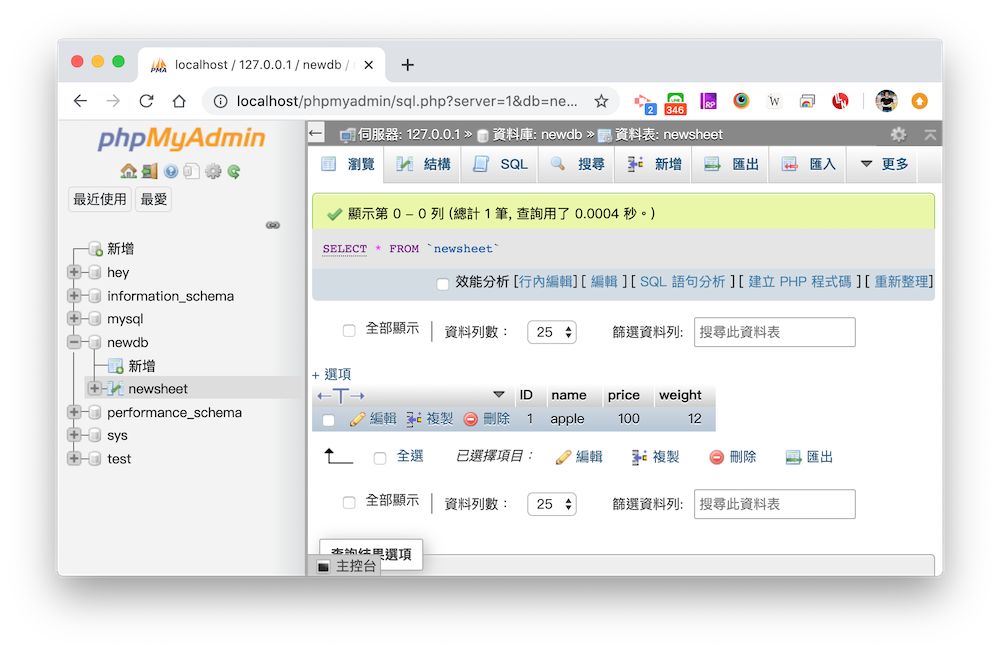
Task: Open the phpMyAdmin documentation help icon
Action: pyautogui.click(x=170, y=171)
